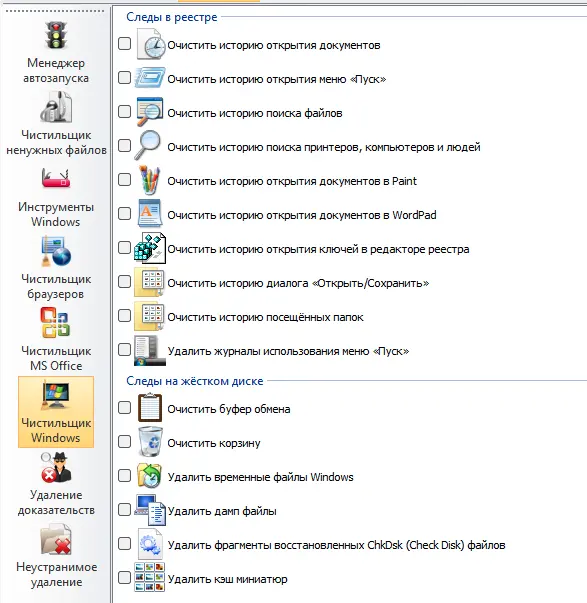Image resolution: width=587 pixels, height=603 pixels.
Task: Toggle Очистить историю открытия документов в Paint
Action: [x=124, y=180]
